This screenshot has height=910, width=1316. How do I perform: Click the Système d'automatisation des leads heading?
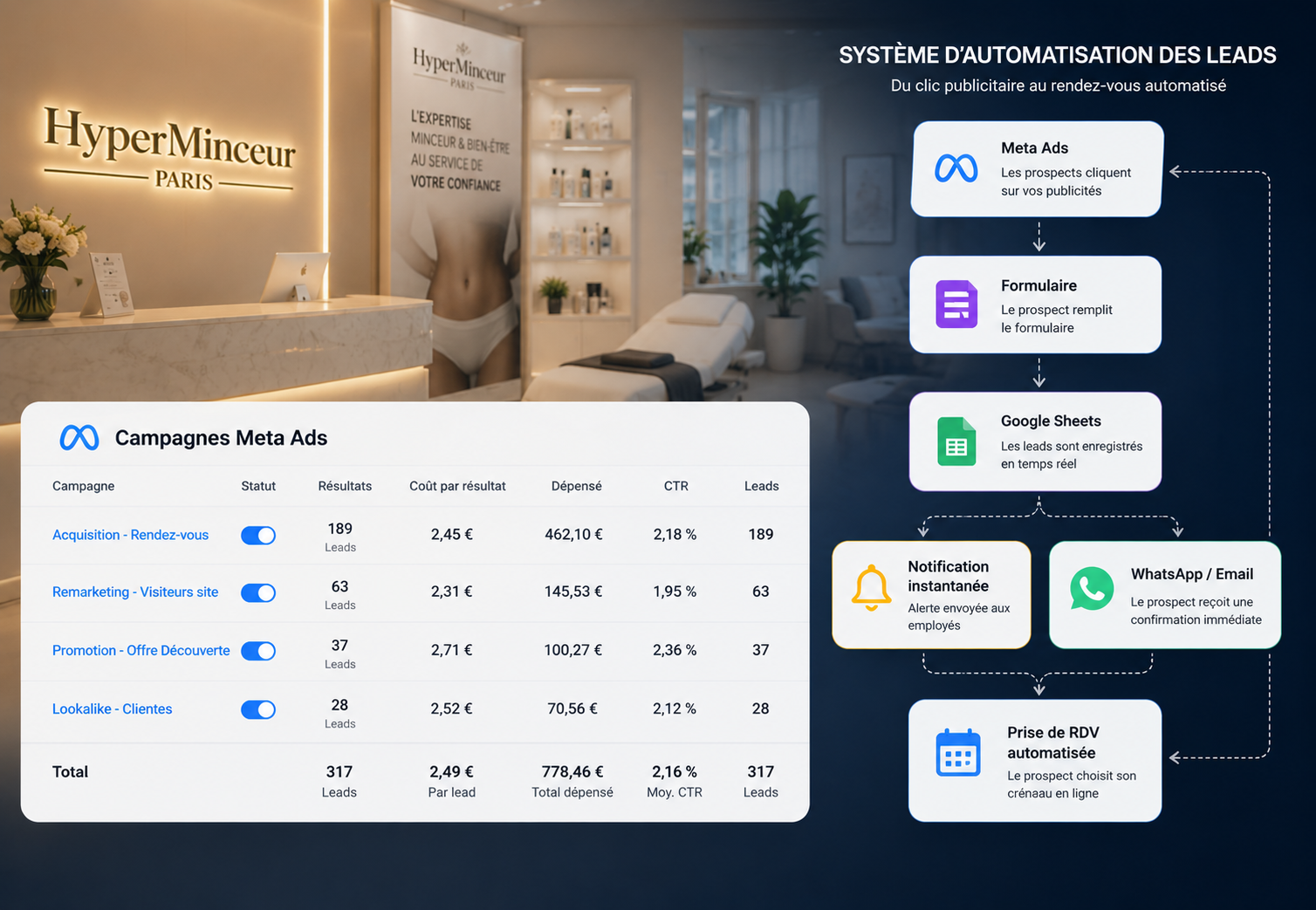coord(1058,55)
